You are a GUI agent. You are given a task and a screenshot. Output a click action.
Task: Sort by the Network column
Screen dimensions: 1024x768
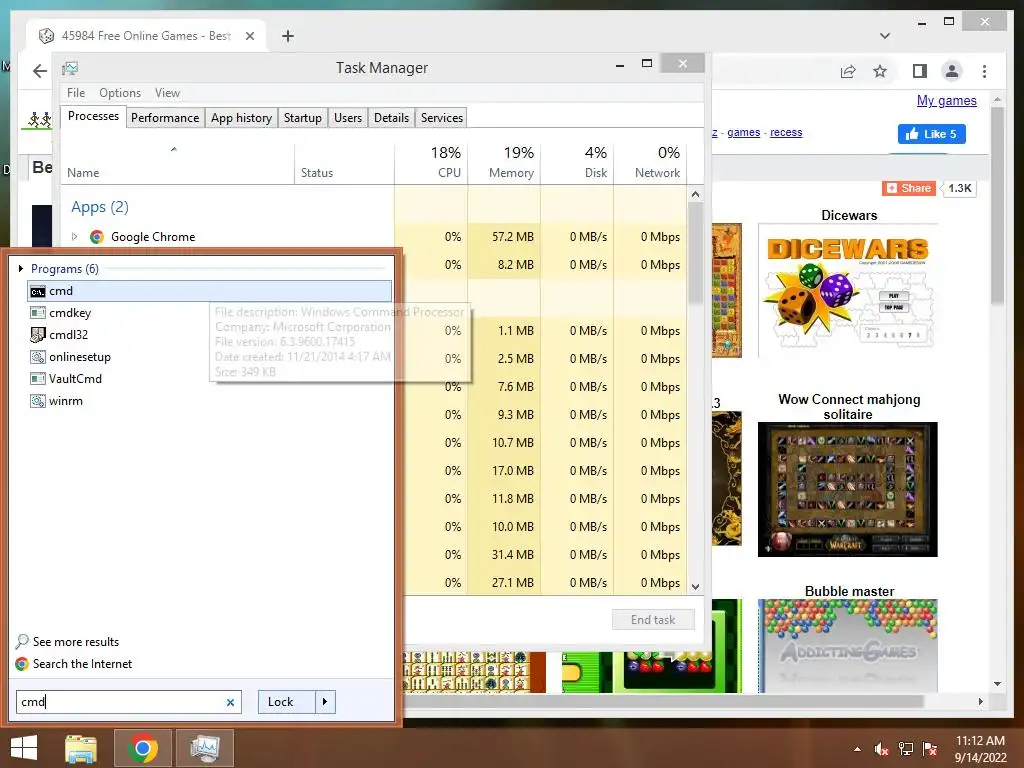point(650,163)
